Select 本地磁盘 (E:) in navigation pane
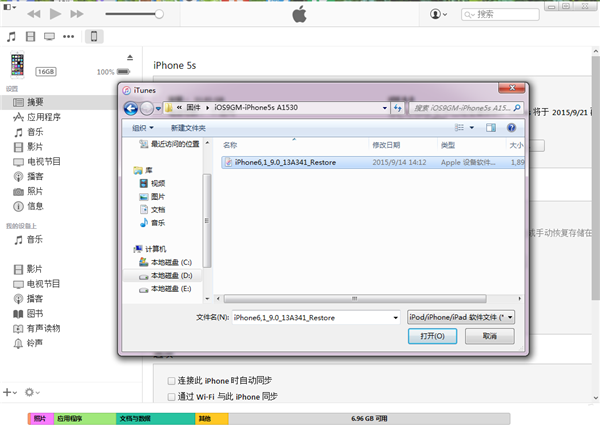 point(165,289)
